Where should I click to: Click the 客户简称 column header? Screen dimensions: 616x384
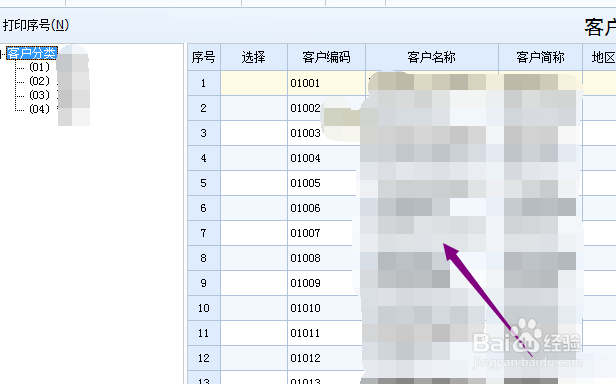[540, 57]
